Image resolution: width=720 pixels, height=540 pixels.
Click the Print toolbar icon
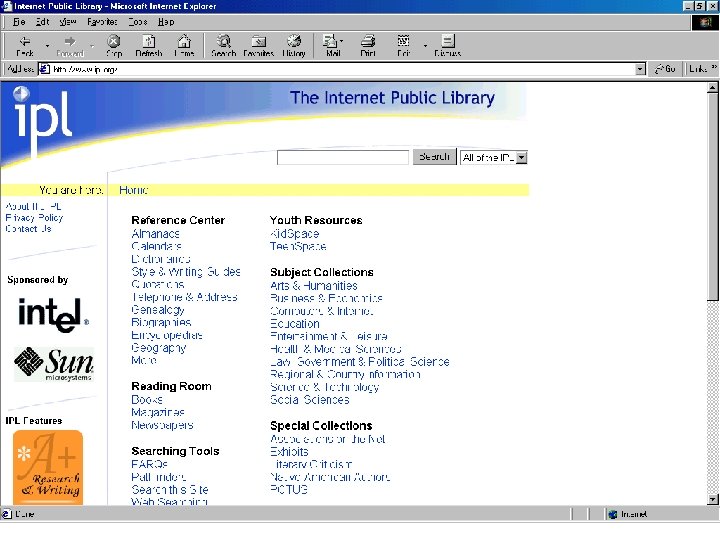click(368, 42)
